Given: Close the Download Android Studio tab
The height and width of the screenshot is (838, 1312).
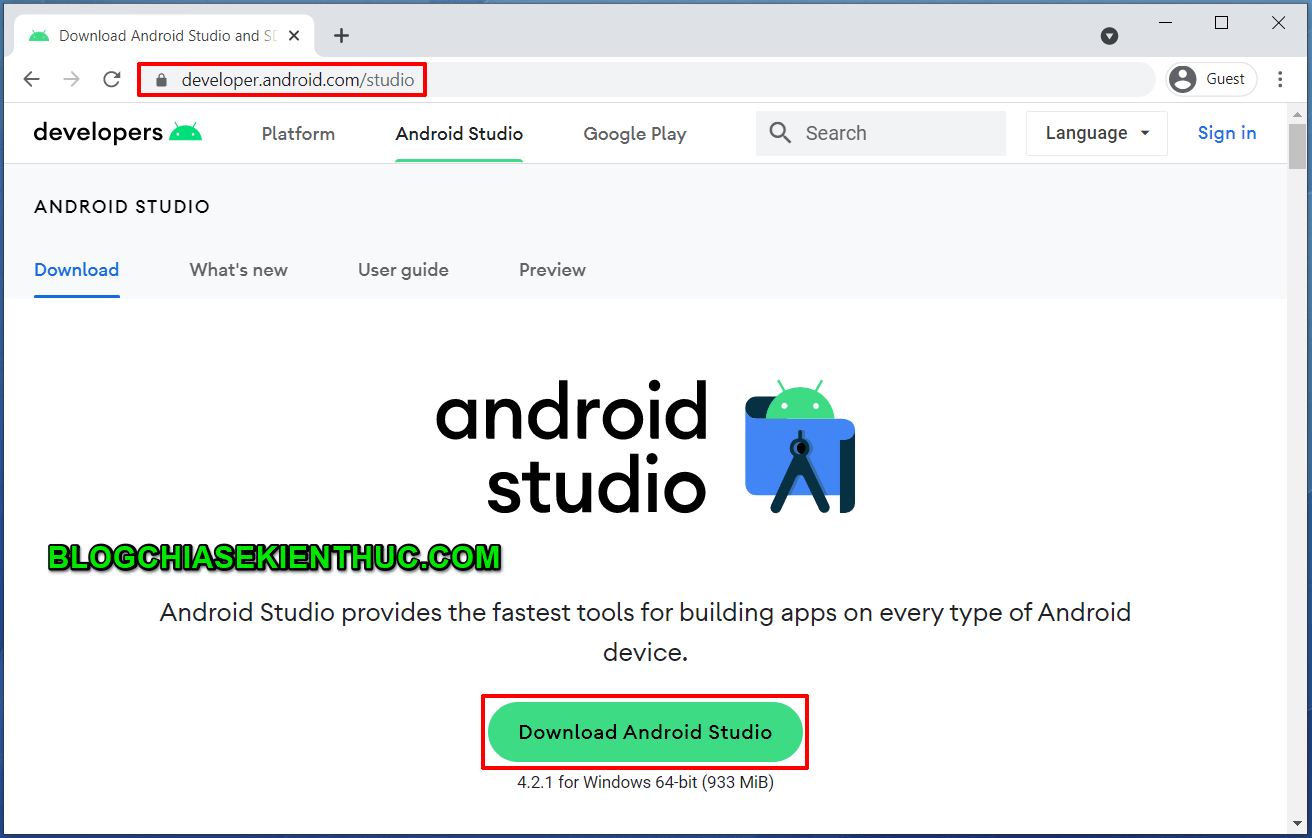Looking at the screenshot, I should [294, 36].
